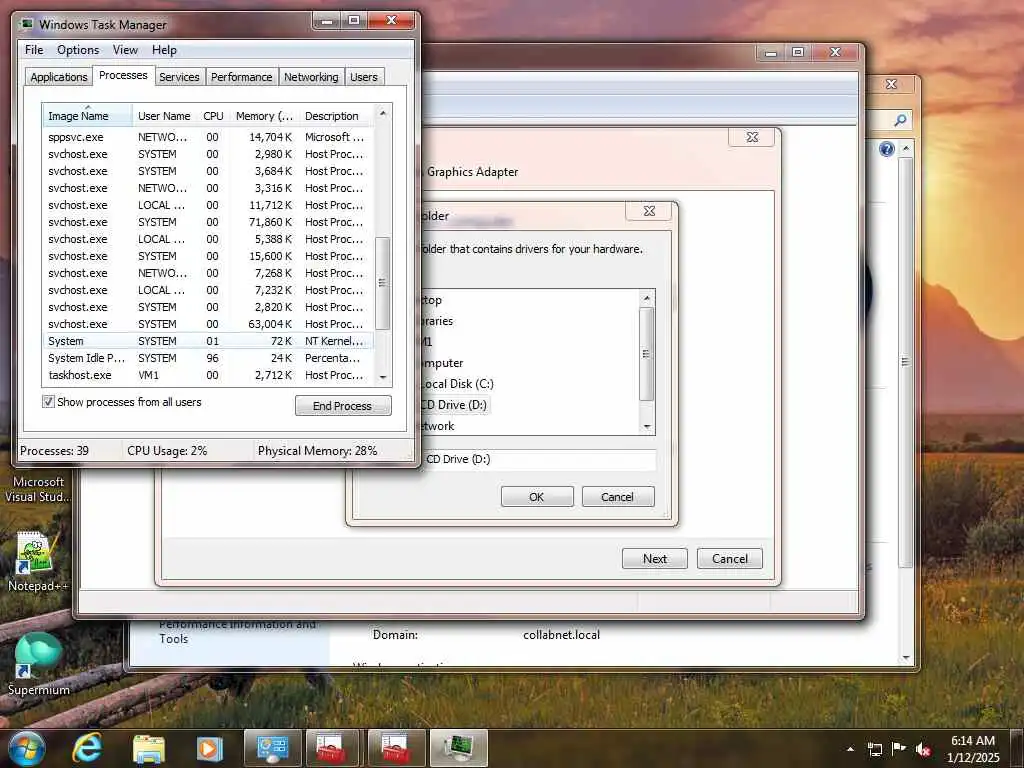1024x768 pixels.
Task: Select CD Drive (D:) in folder tree
Action: (454, 405)
